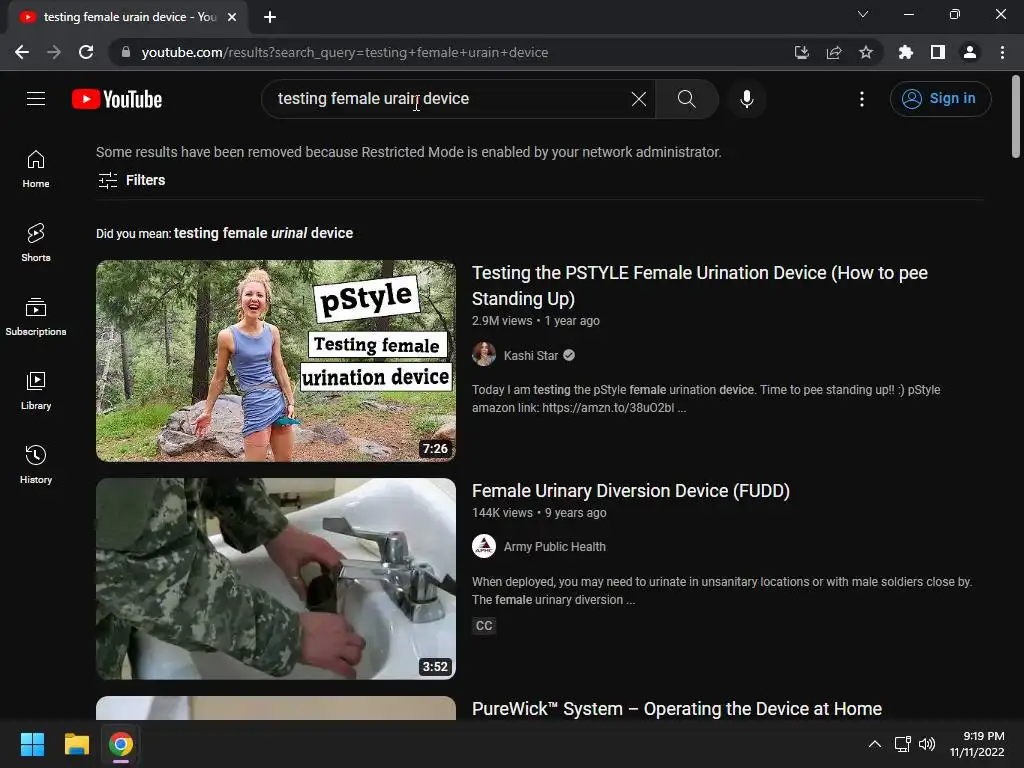Click the magnifier search button

[x=686, y=99]
